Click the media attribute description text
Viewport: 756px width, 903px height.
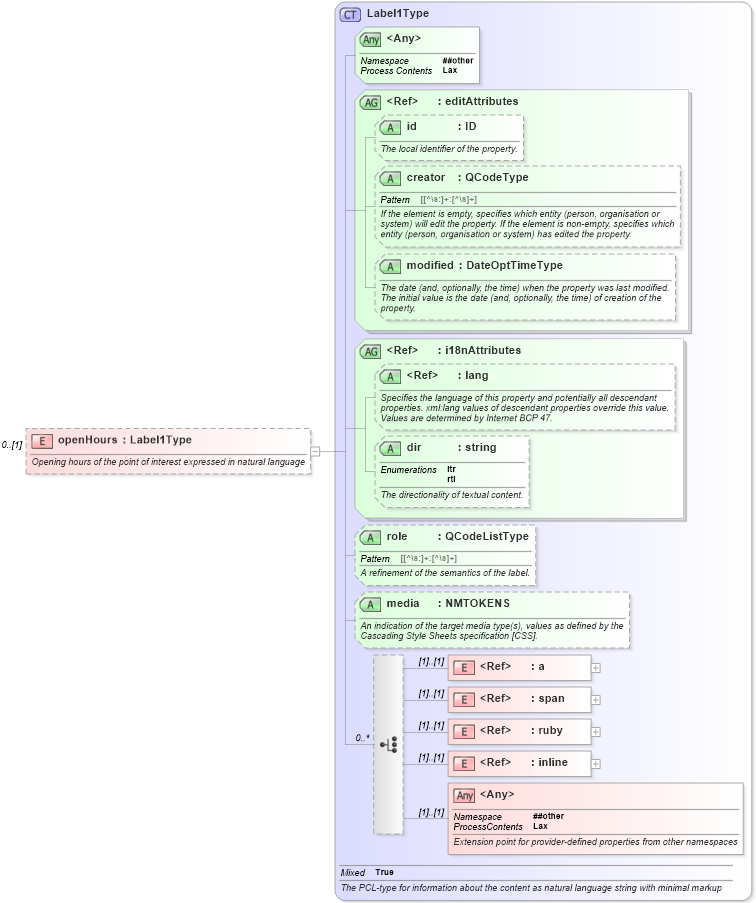pos(492,631)
